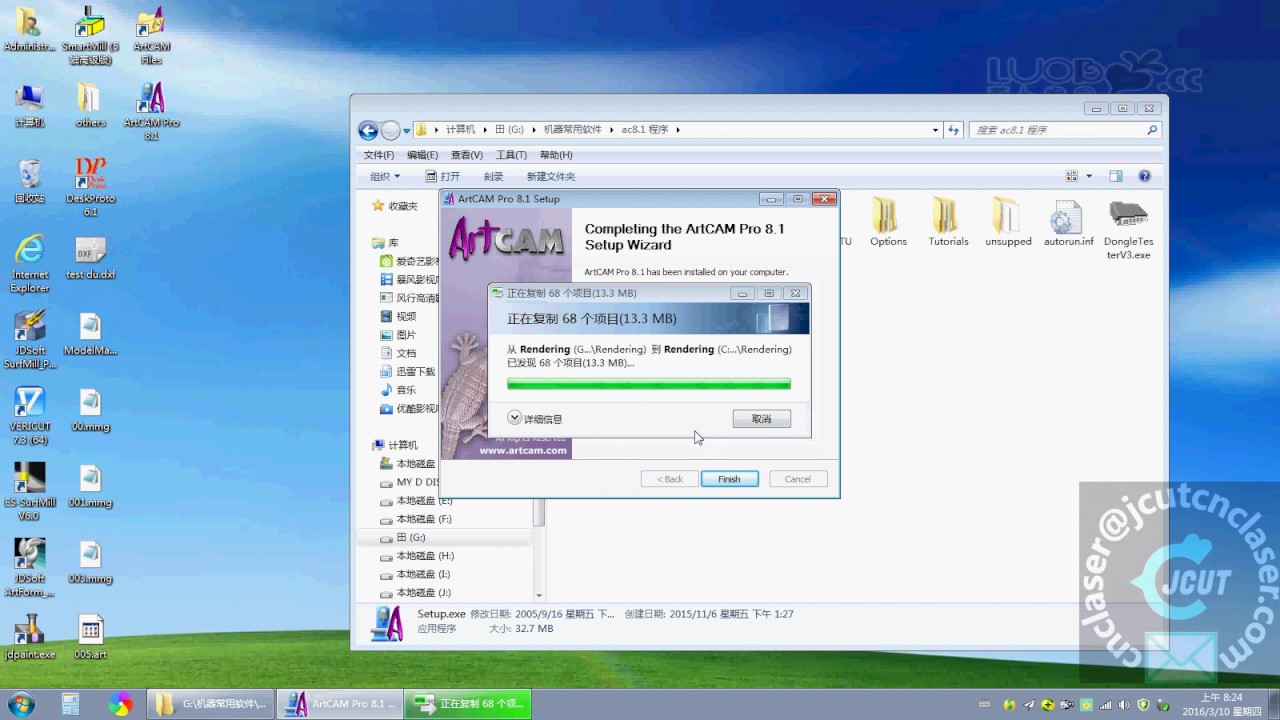Click the Explorer search input field

click(1057, 130)
